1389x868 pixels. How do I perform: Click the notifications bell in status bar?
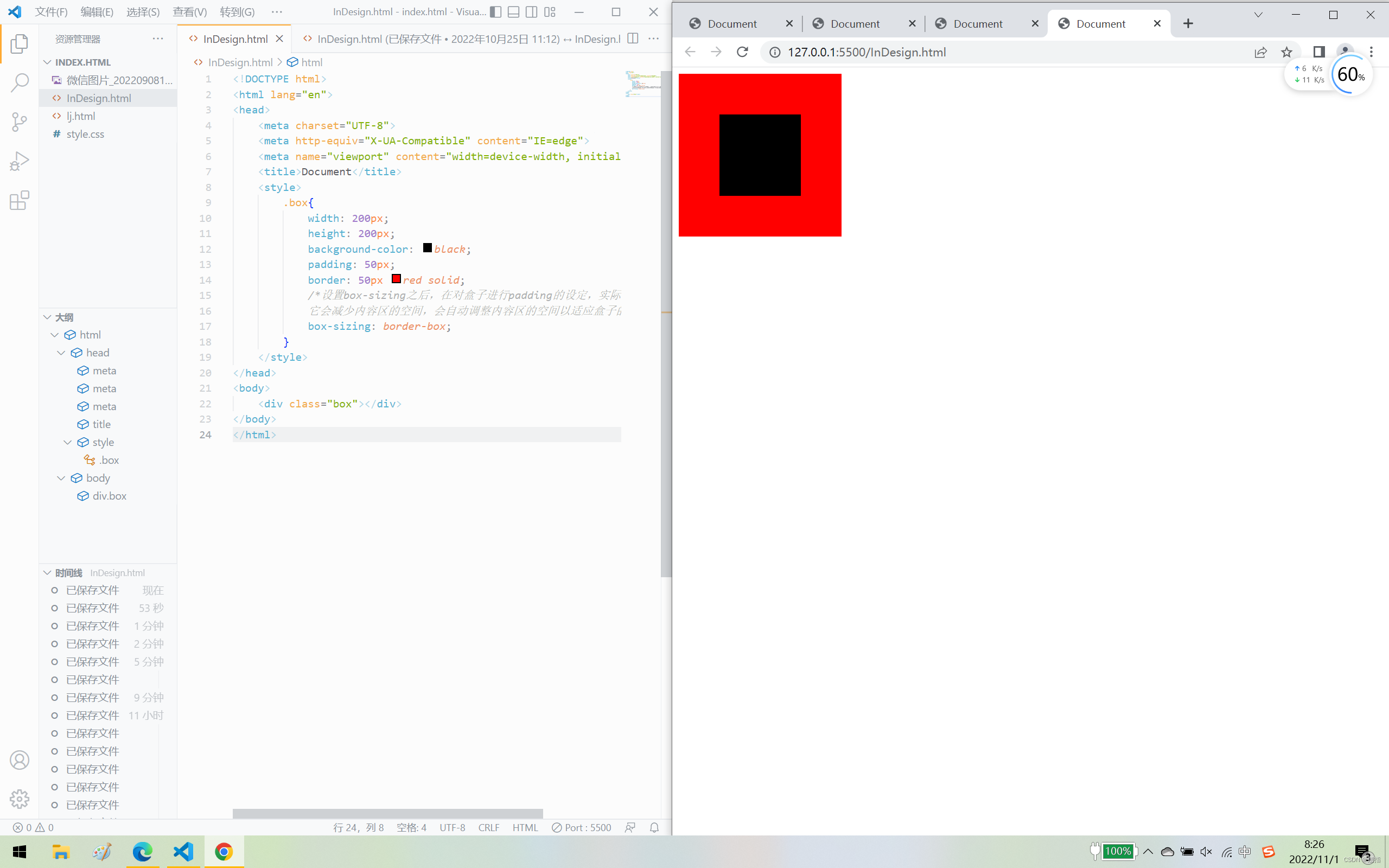[654, 827]
